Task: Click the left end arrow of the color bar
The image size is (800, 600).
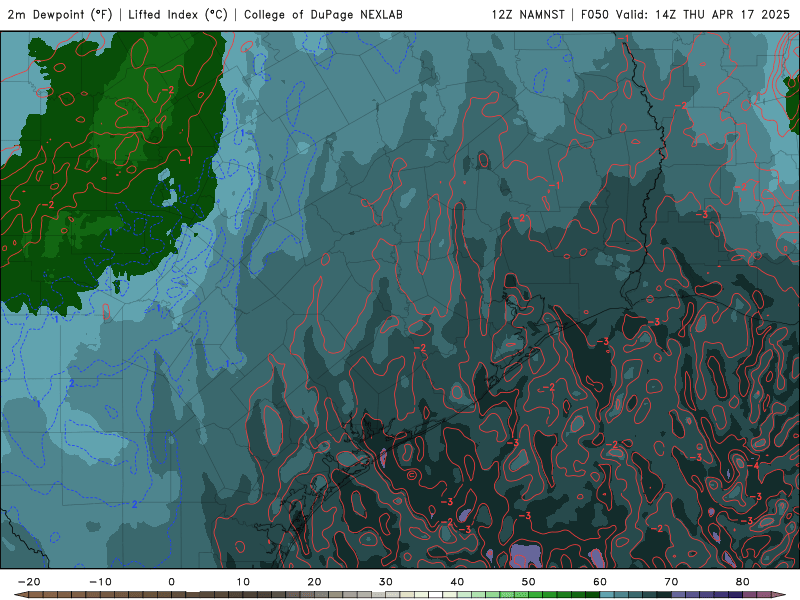Action: click(21, 595)
